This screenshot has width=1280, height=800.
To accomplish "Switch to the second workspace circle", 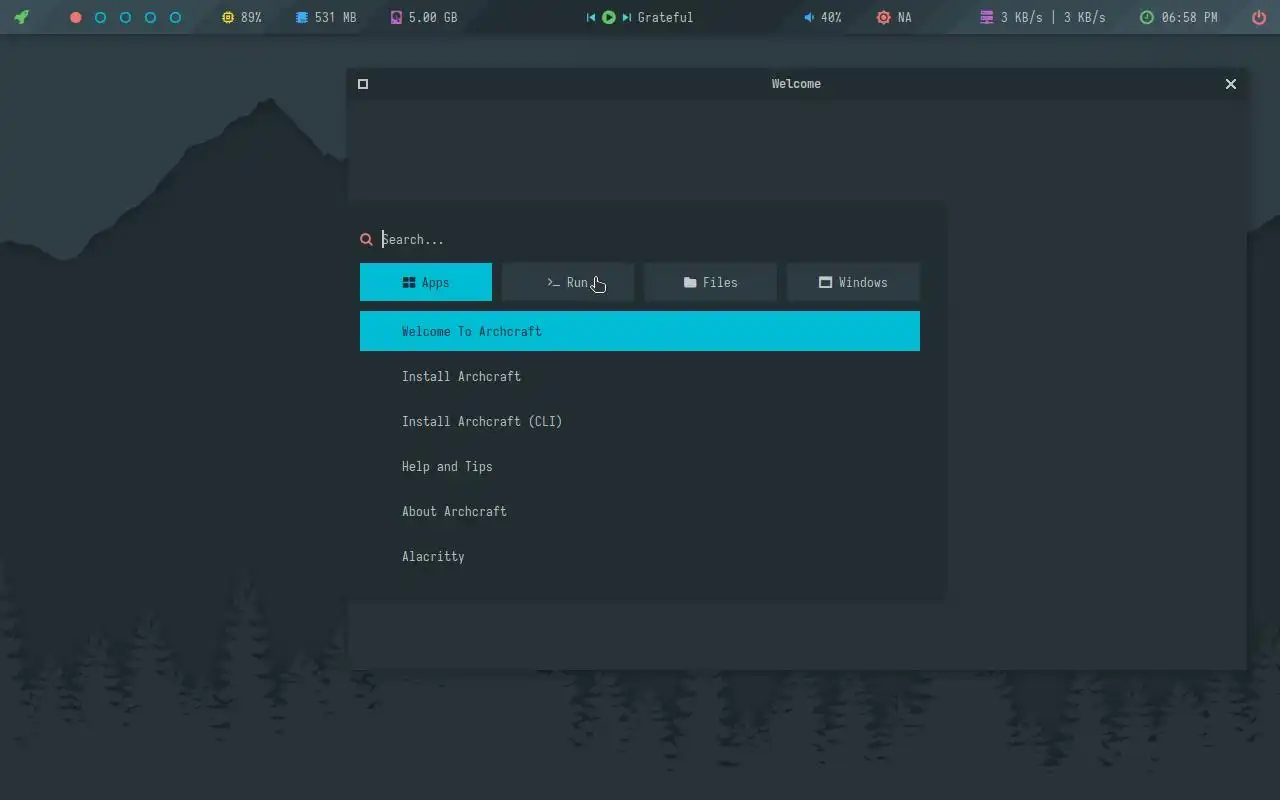I will 100,18.
